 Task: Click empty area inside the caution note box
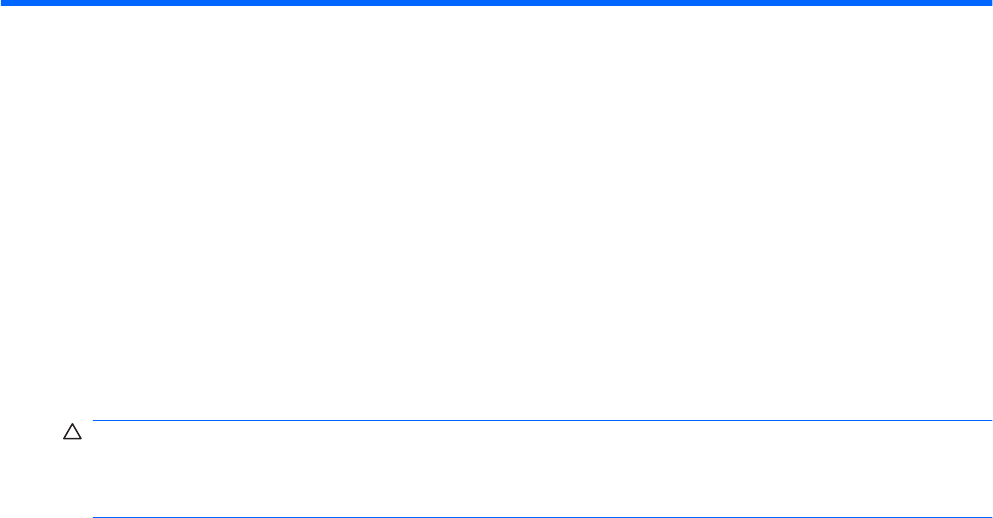click(x=542, y=469)
